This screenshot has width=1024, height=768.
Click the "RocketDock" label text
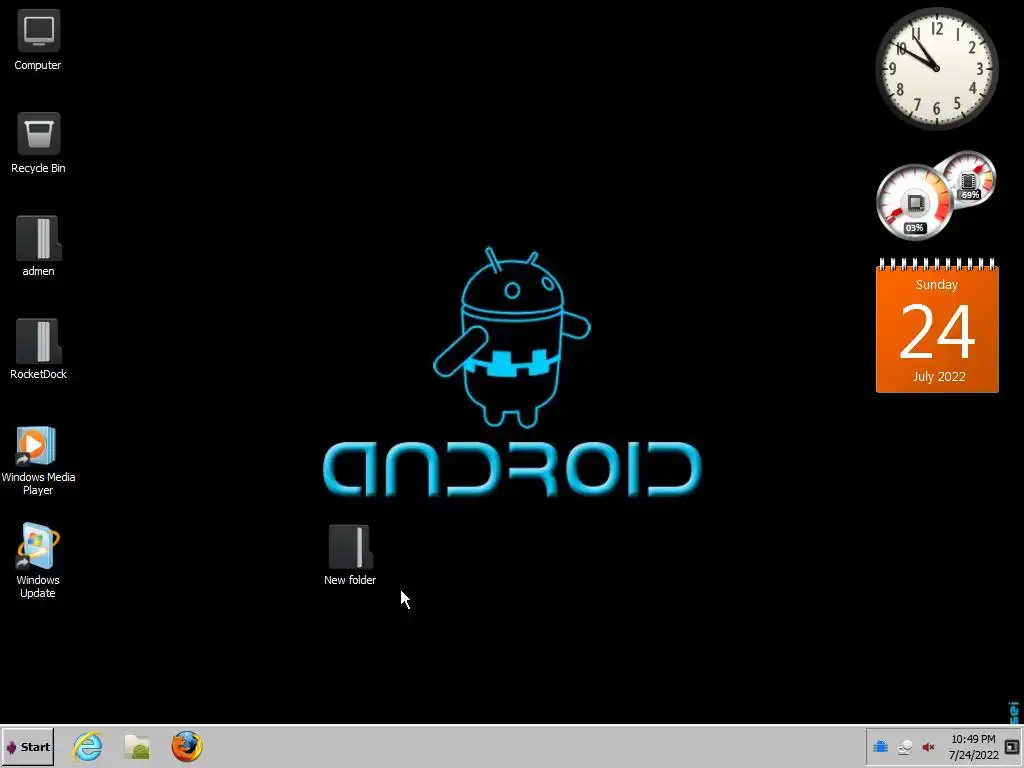point(39,374)
